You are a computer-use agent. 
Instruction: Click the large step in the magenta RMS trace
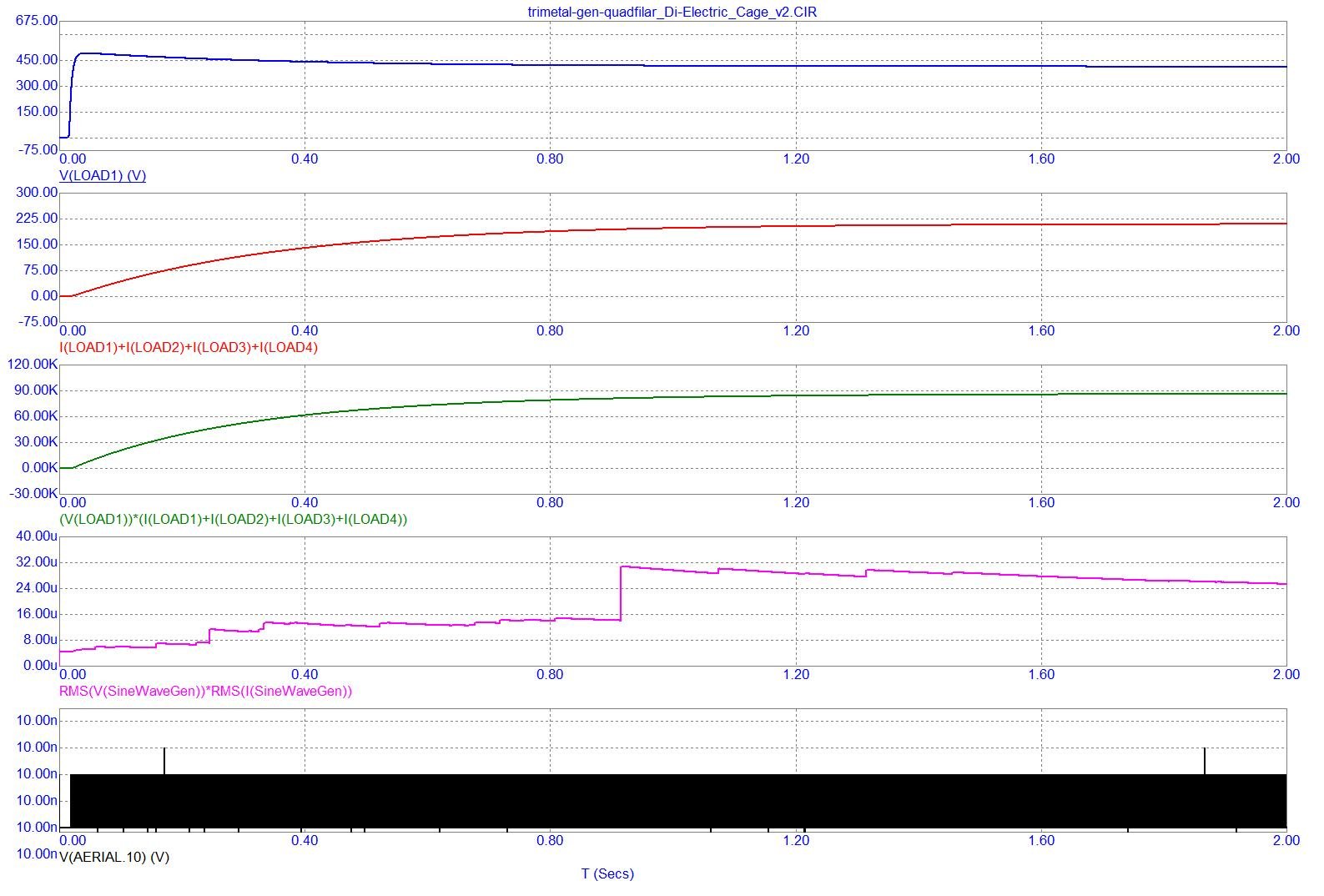point(622,593)
